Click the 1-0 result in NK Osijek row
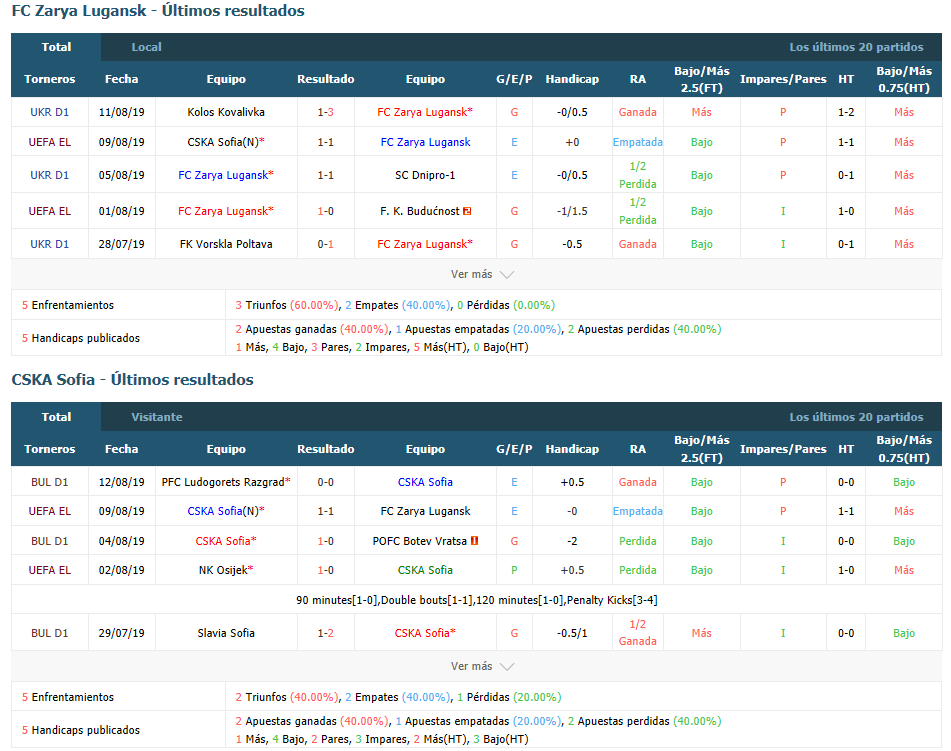Screen dimensions: 951x751 pyautogui.click(x=326, y=570)
